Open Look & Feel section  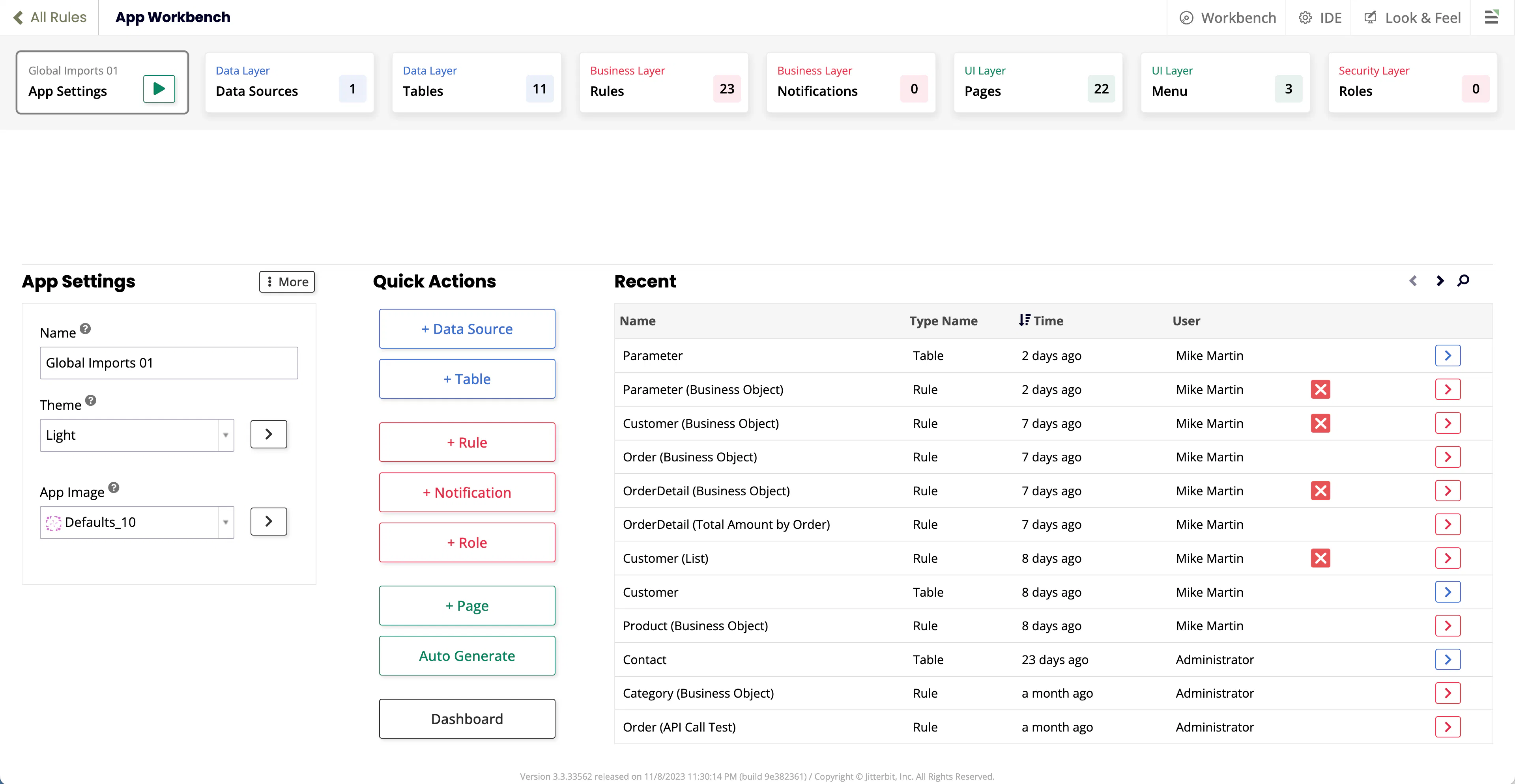(1412, 18)
